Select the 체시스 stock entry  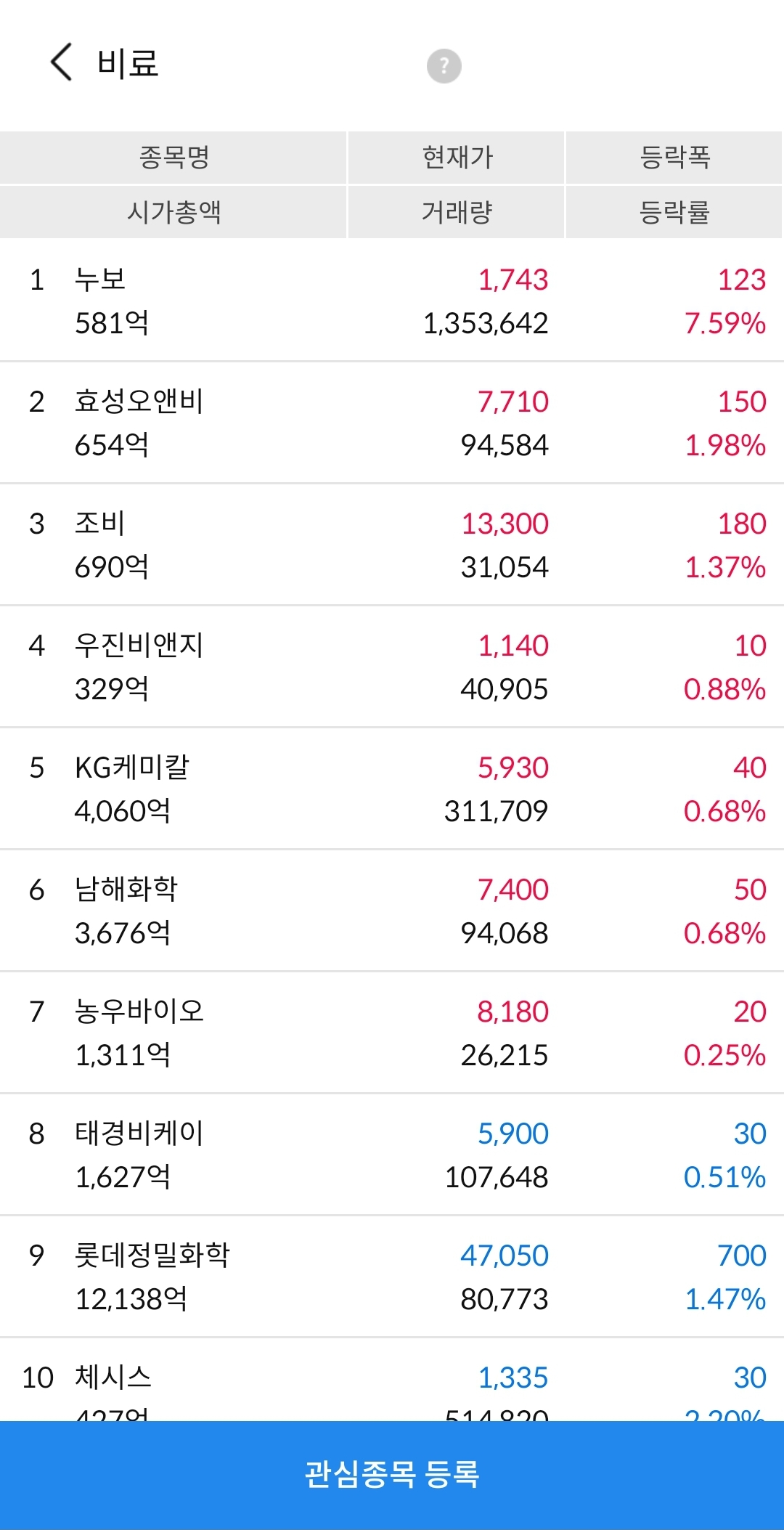[392, 1380]
